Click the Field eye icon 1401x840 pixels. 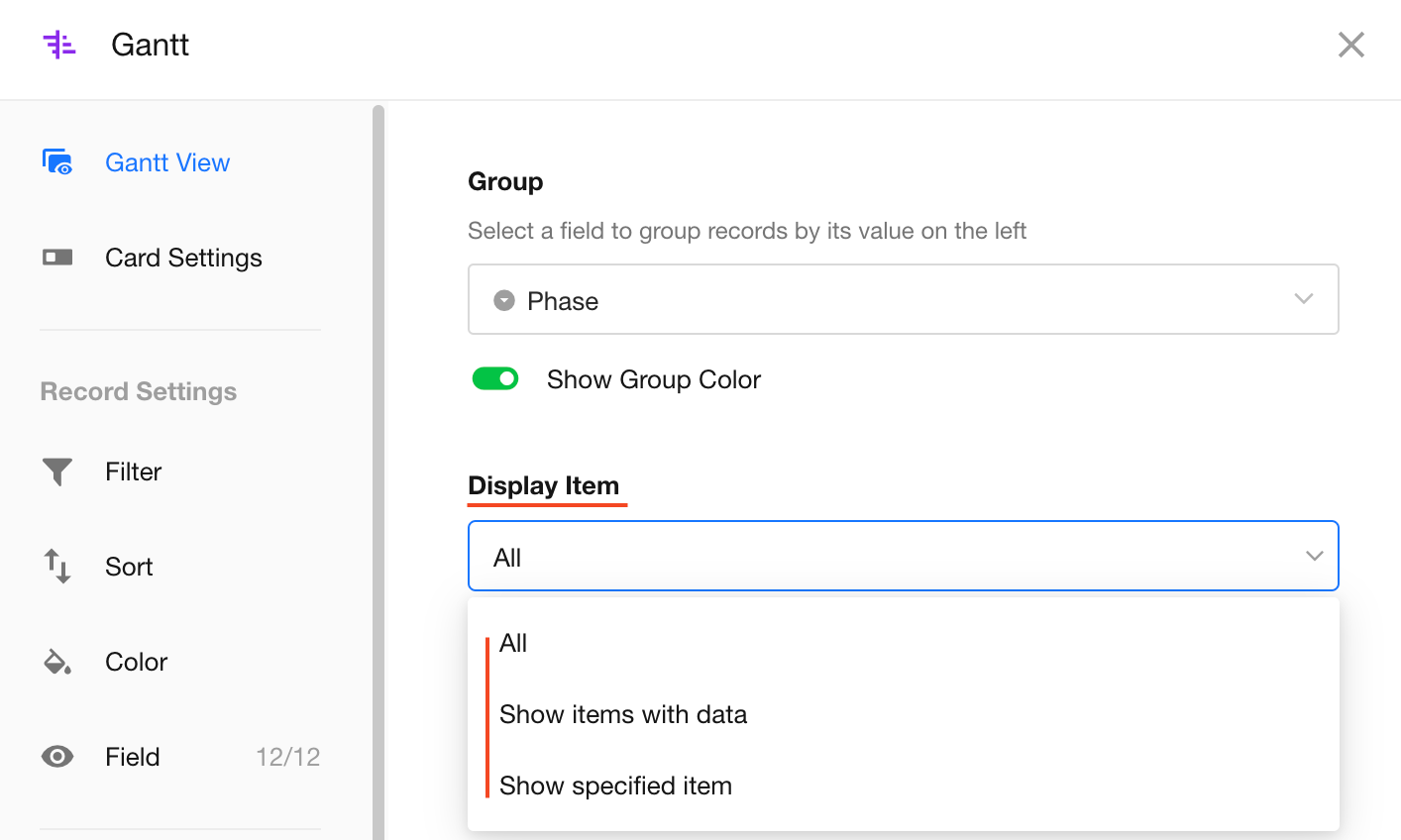click(x=57, y=757)
